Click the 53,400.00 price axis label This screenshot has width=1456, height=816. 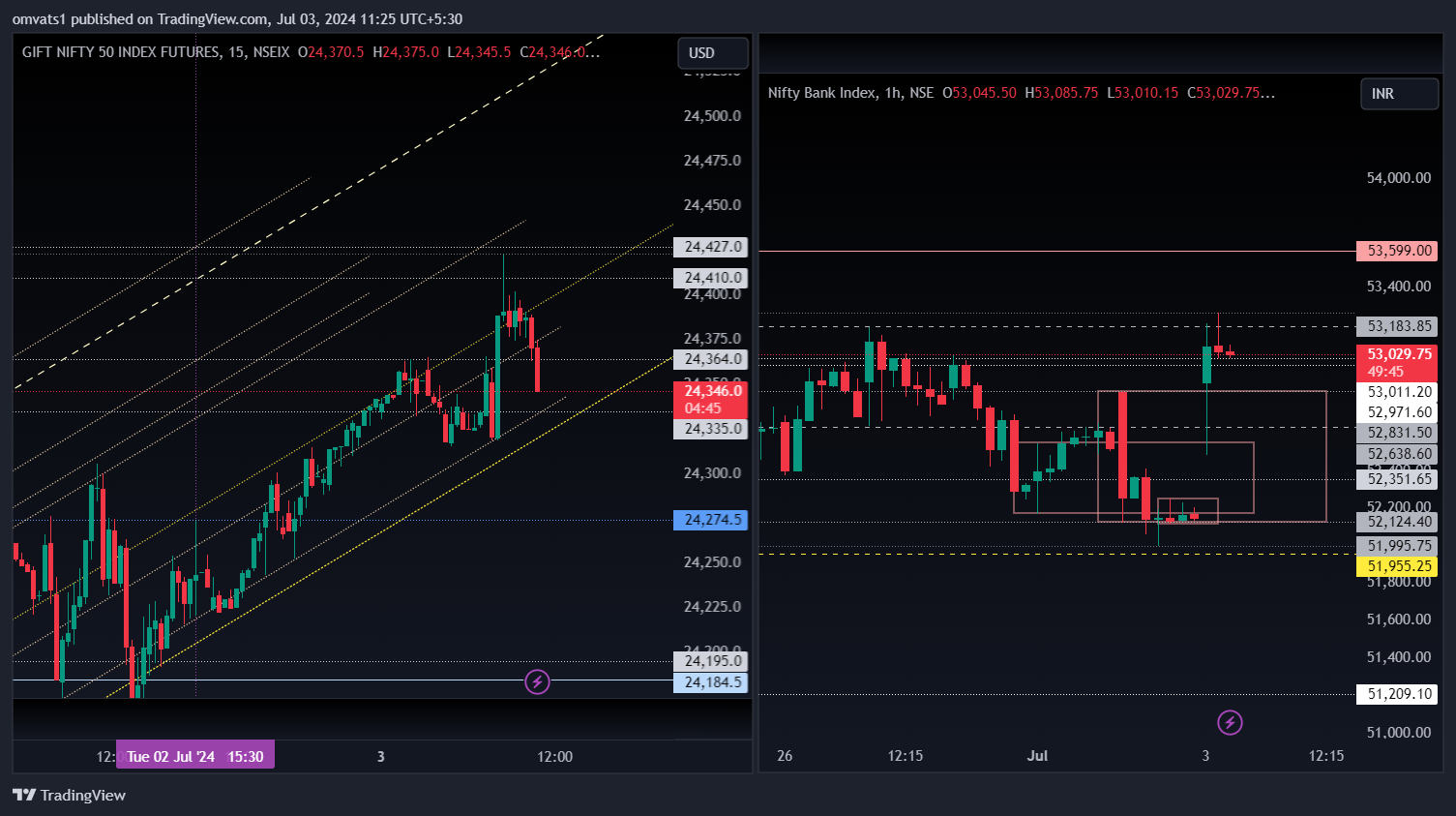[1398, 287]
